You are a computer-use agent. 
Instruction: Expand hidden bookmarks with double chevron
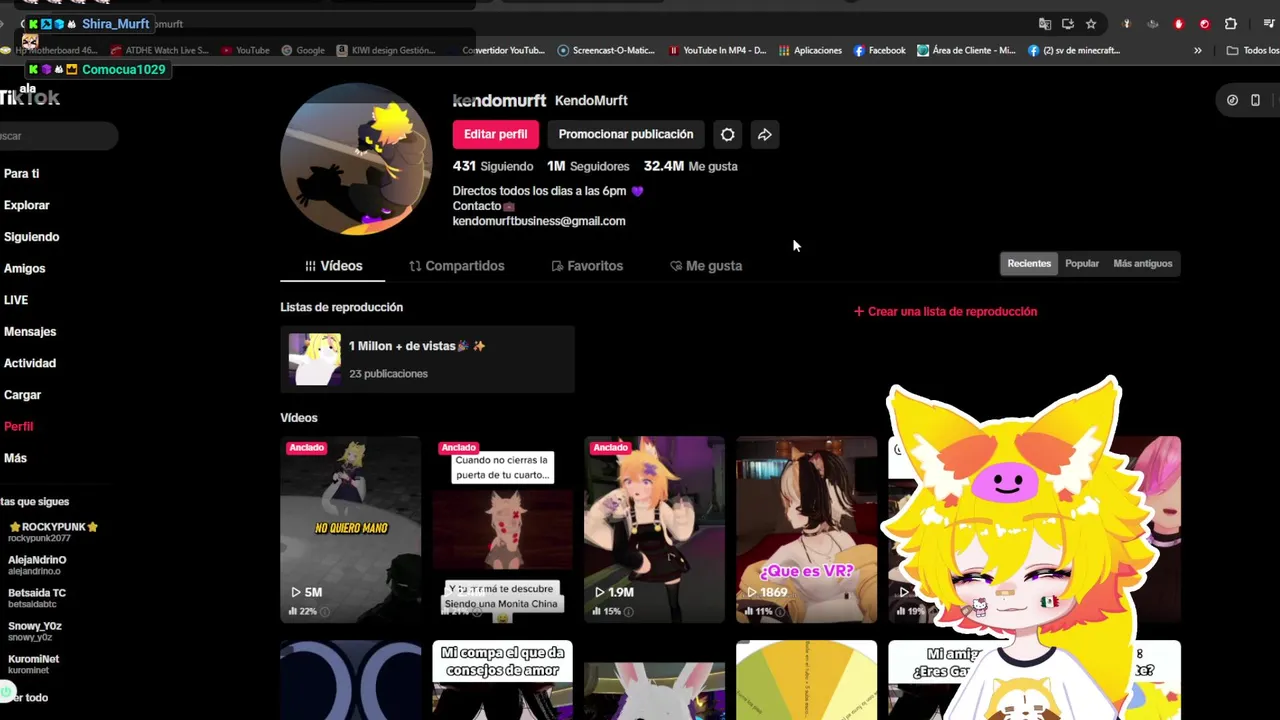coord(1198,50)
